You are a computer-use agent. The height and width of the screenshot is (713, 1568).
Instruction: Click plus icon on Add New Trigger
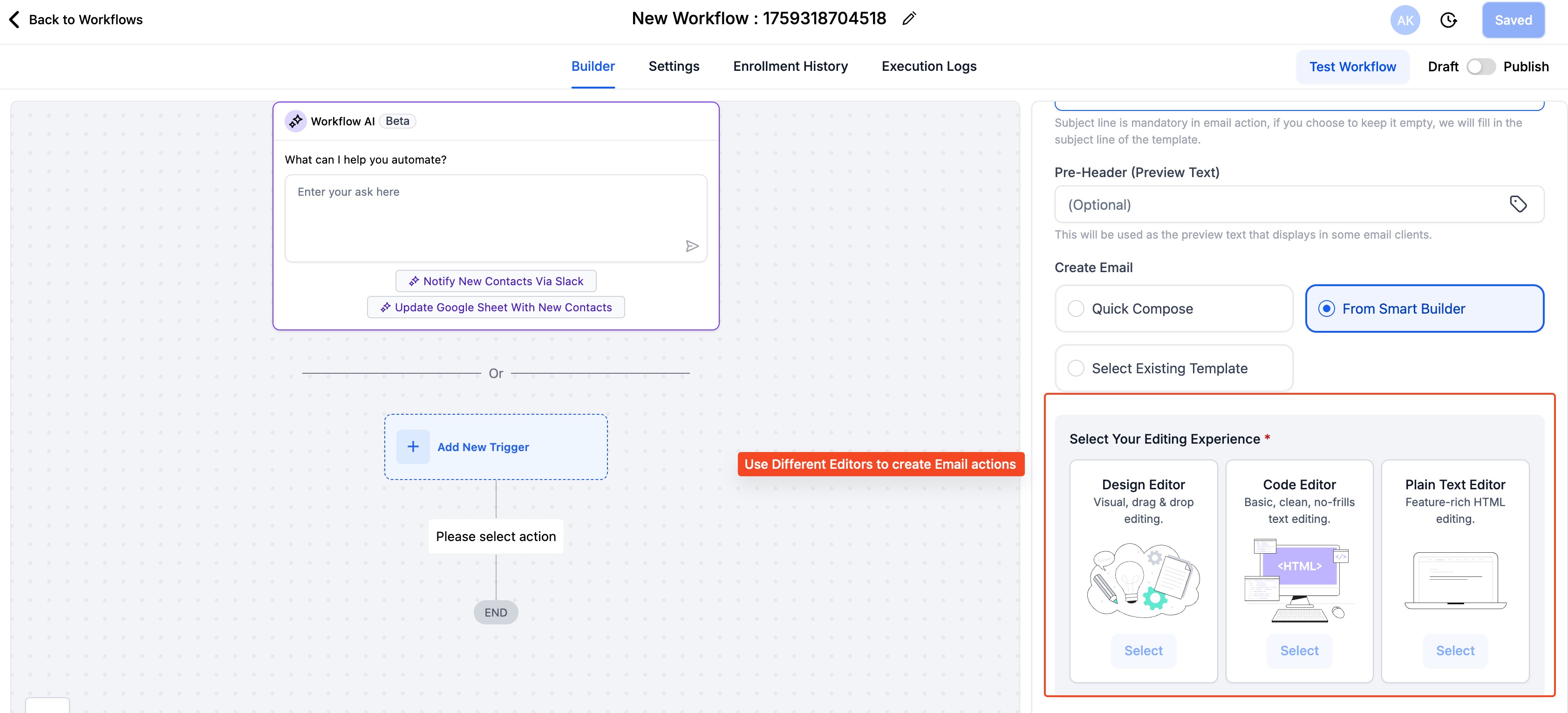[x=413, y=446]
